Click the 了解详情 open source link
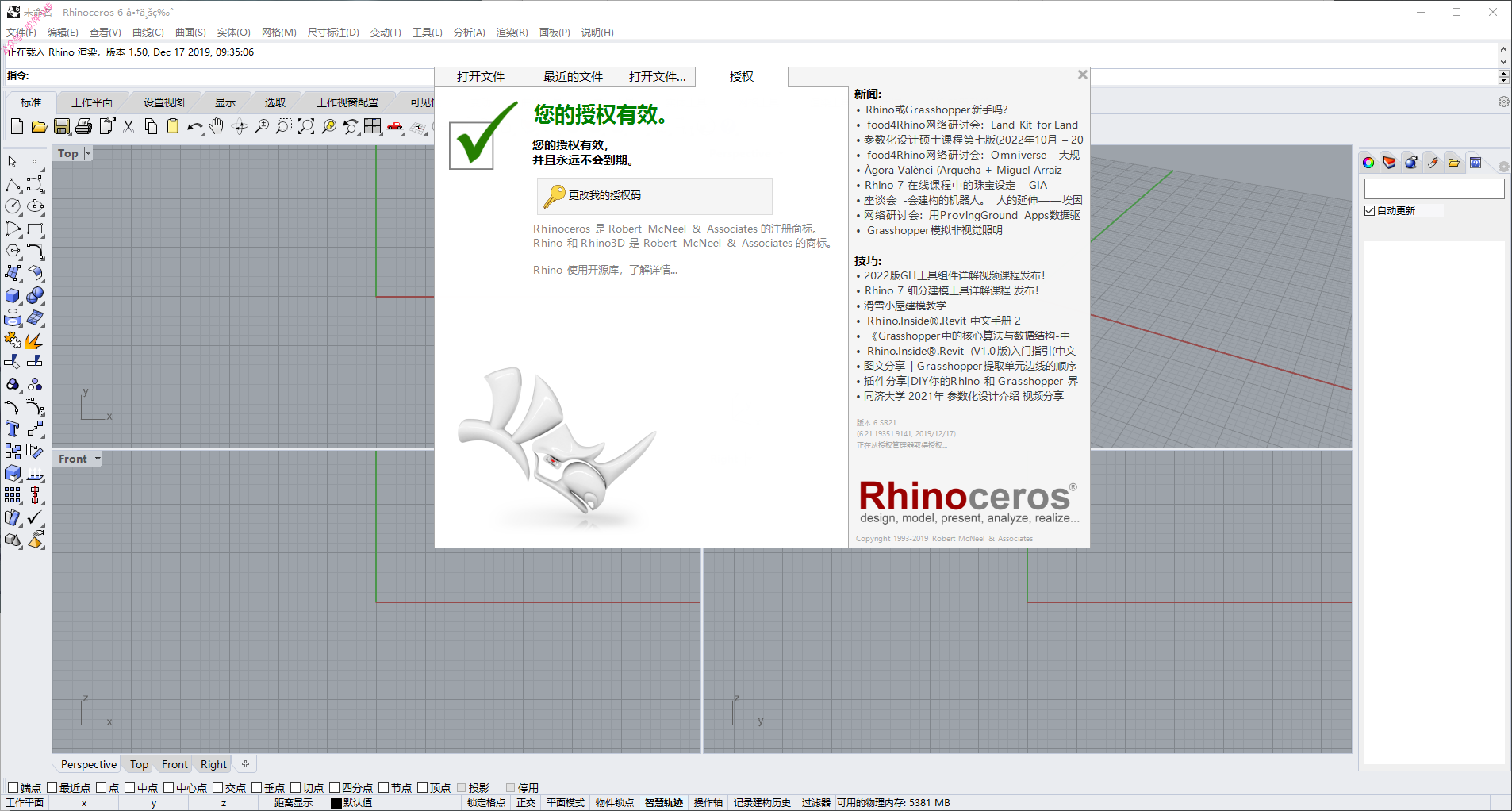Screen dimensions: 1512x811 654,270
